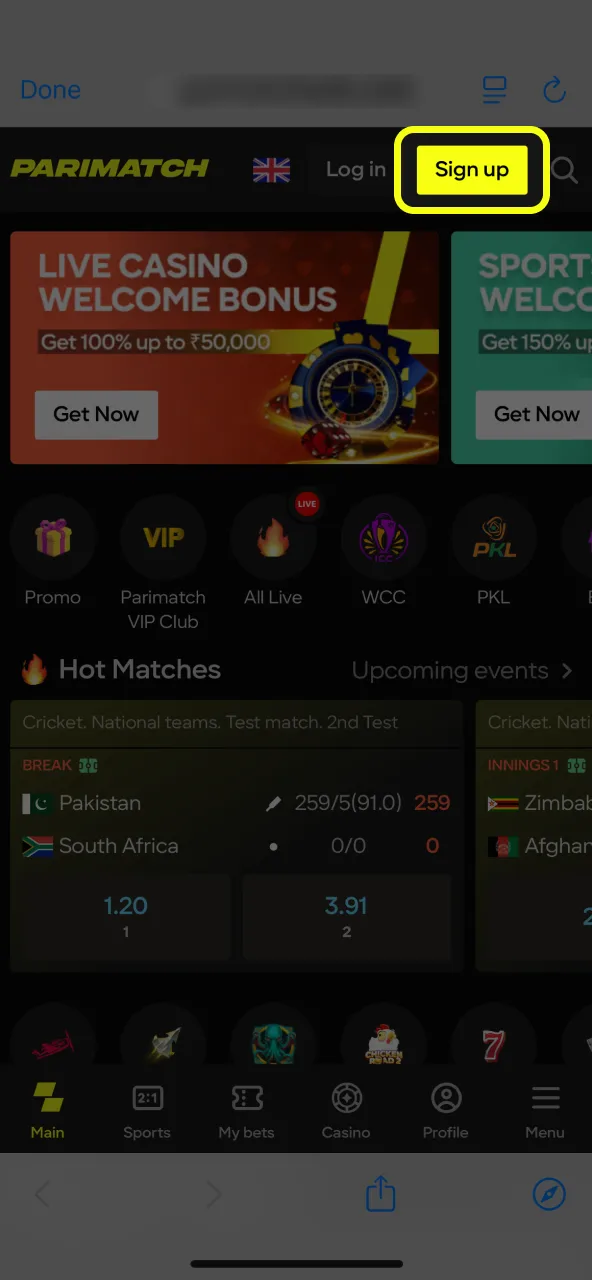The image size is (592, 1280).
Task: Select the PKL league icon
Action: coord(493,539)
